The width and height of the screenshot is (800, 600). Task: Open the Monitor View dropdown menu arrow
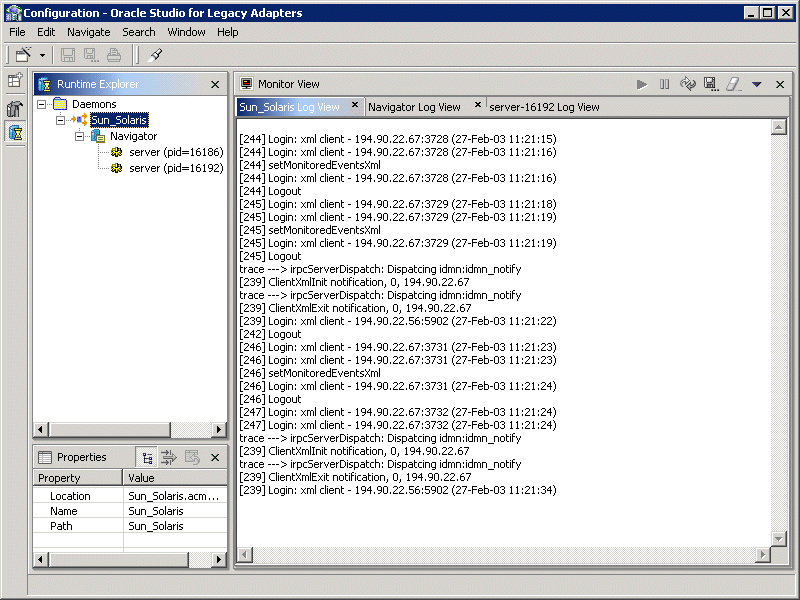click(x=757, y=85)
